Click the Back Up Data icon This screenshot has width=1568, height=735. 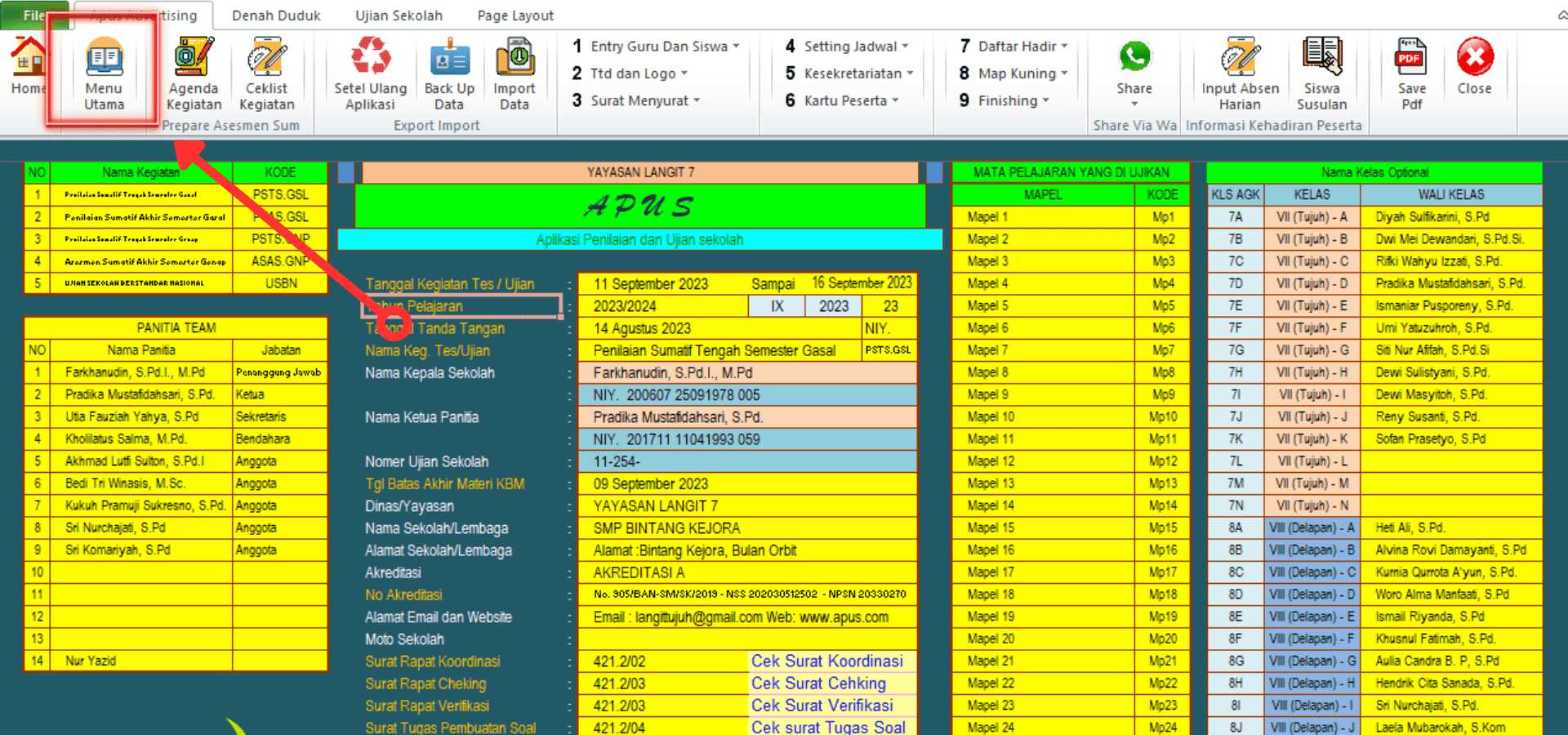[449, 73]
